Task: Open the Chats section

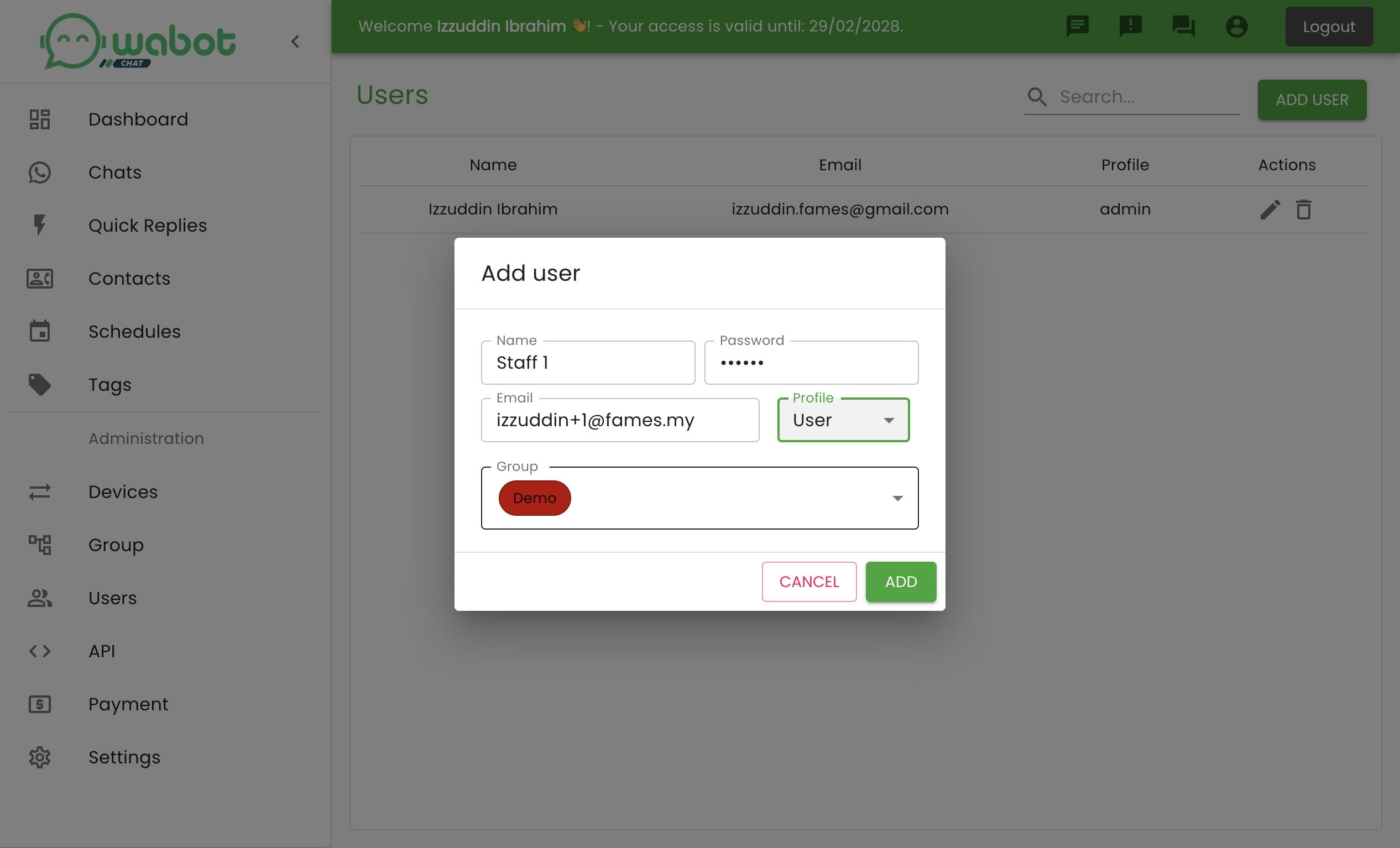Action: 115,172
